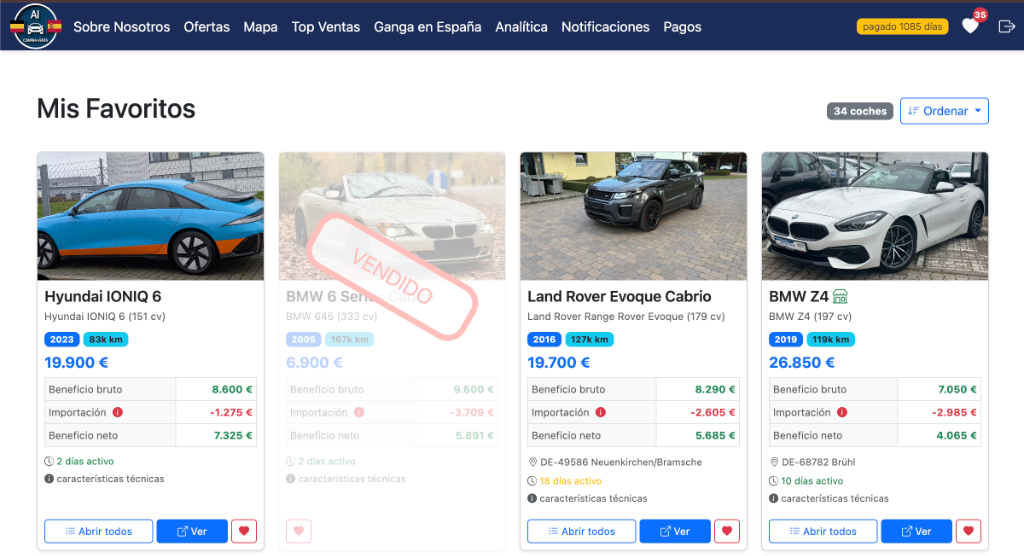Click info icon by Hyundai características técnicas
Image resolution: width=1024 pixels, height=556 pixels.
[x=49, y=479]
